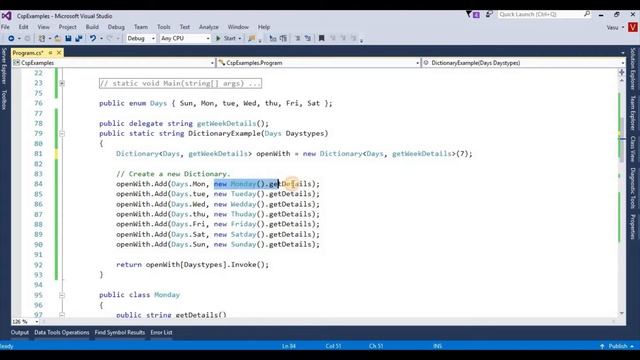The width and height of the screenshot is (640, 360).
Task: Click the Navigate Backward toolbar icon
Action: (x=11, y=38)
